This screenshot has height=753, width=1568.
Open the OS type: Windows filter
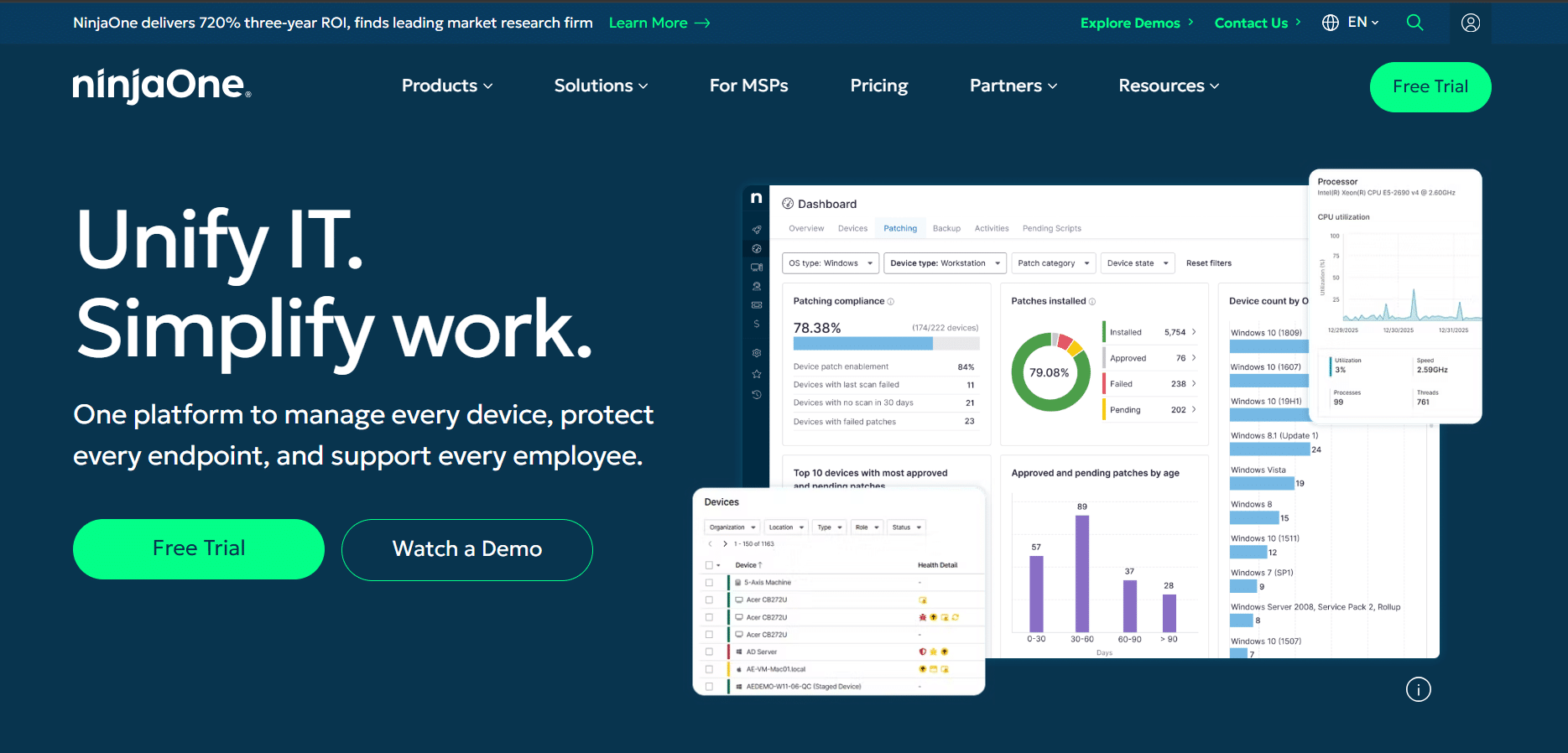pyautogui.click(x=831, y=263)
